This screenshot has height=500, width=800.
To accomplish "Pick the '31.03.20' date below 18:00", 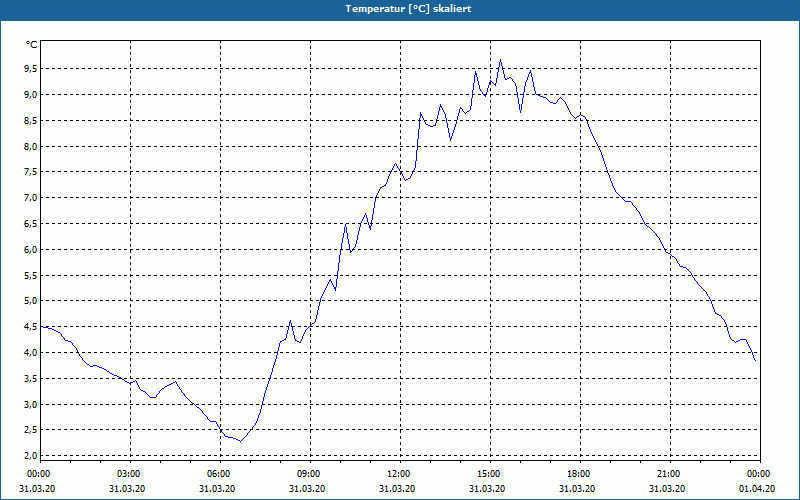I will coord(577,489).
